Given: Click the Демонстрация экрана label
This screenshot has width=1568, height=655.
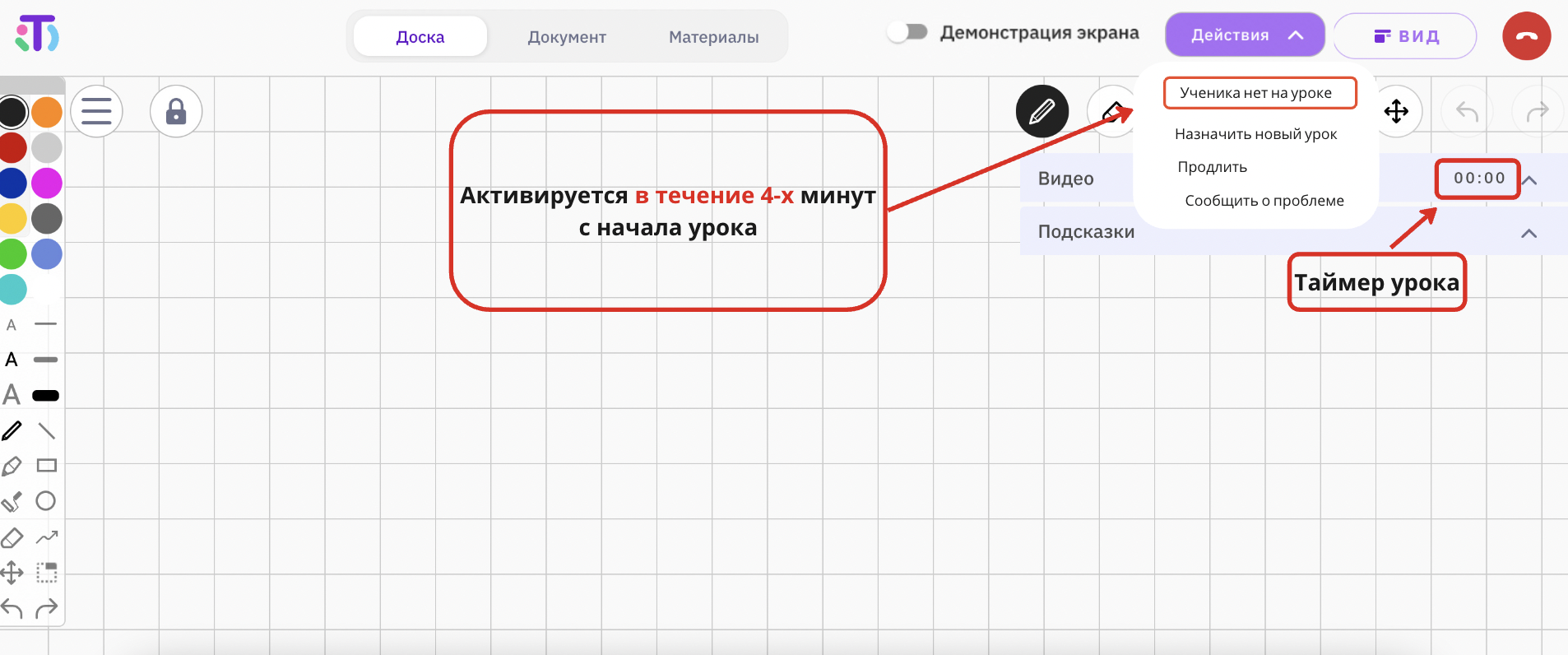Looking at the screenshot, I should 1039,33.
